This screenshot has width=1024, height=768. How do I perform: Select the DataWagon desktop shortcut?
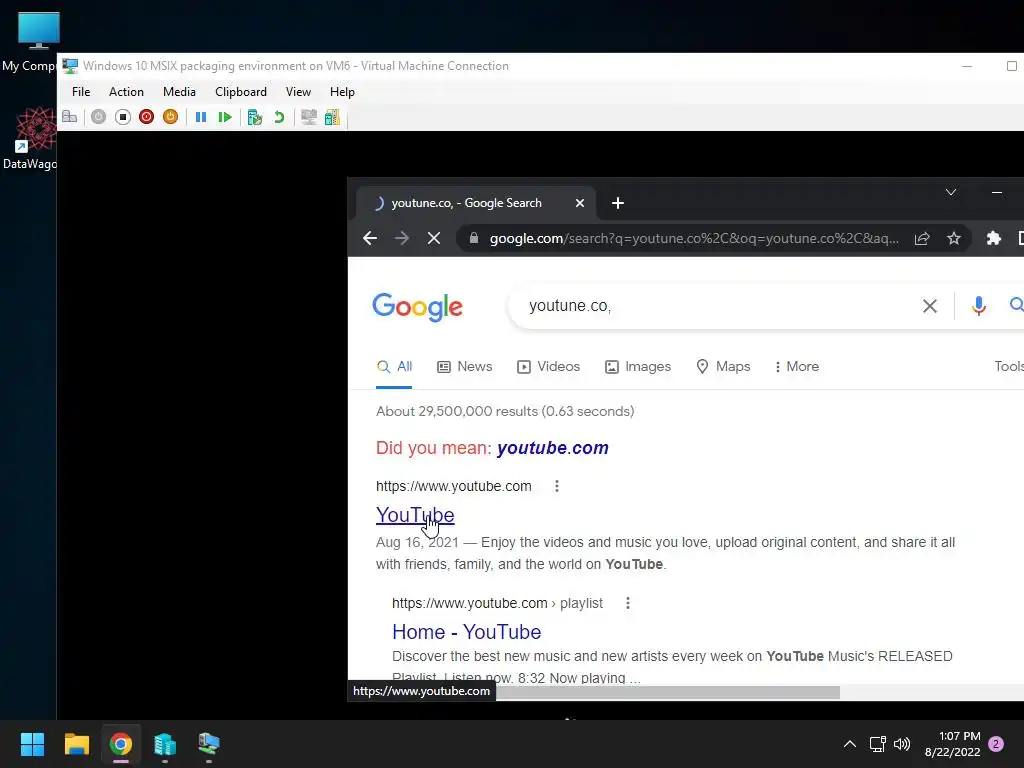point(31,138)
